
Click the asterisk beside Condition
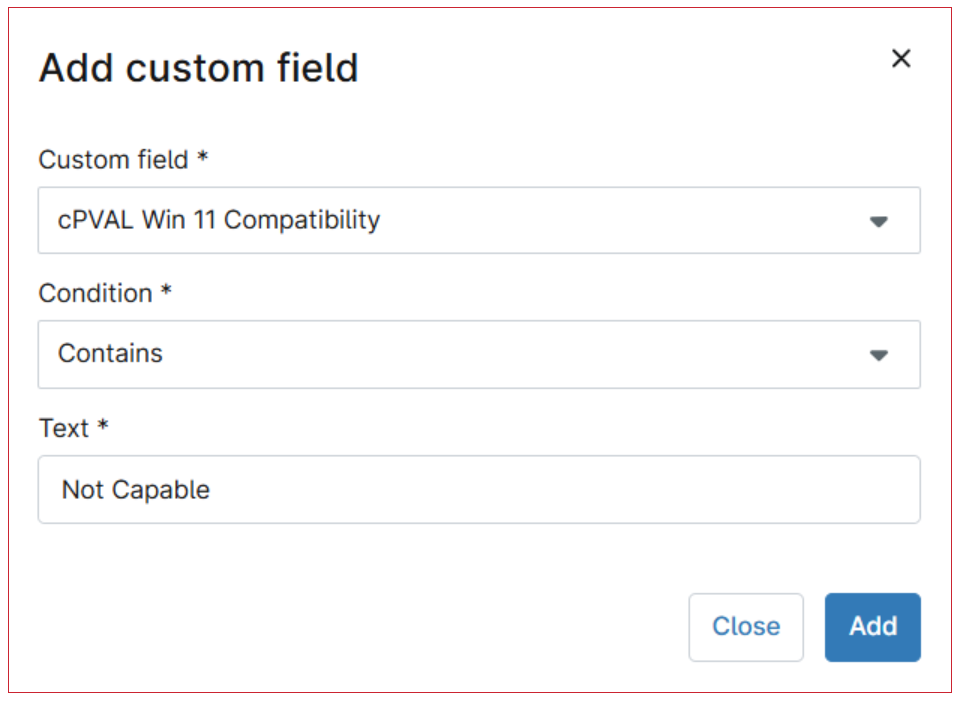click(x=166, y=291)
